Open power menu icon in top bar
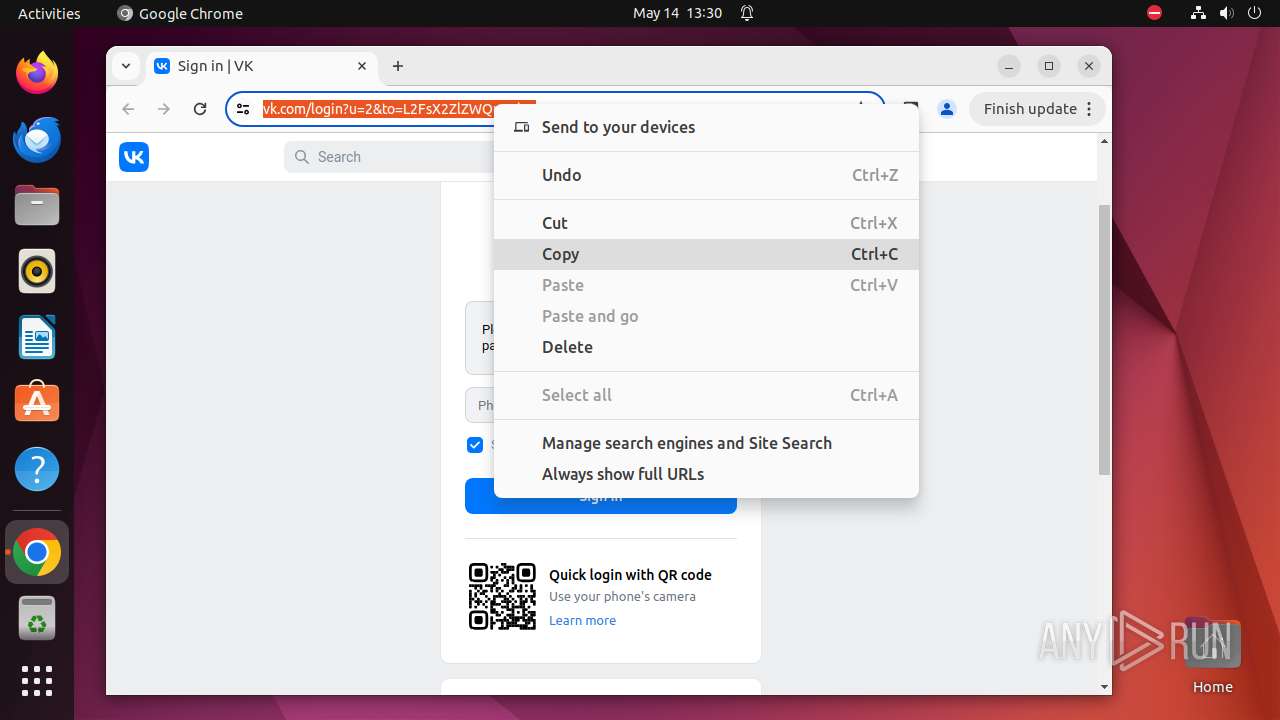1280x720 pixels. click(x=1254, y=13)
